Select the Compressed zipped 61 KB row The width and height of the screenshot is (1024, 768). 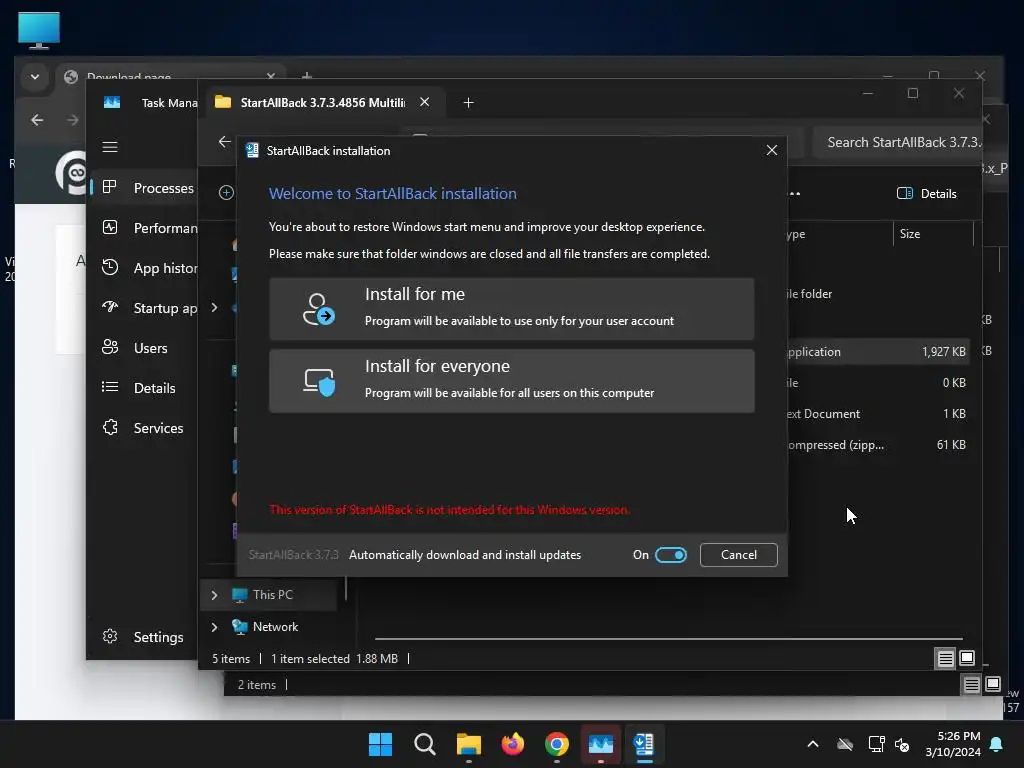[x=877, y=445]
